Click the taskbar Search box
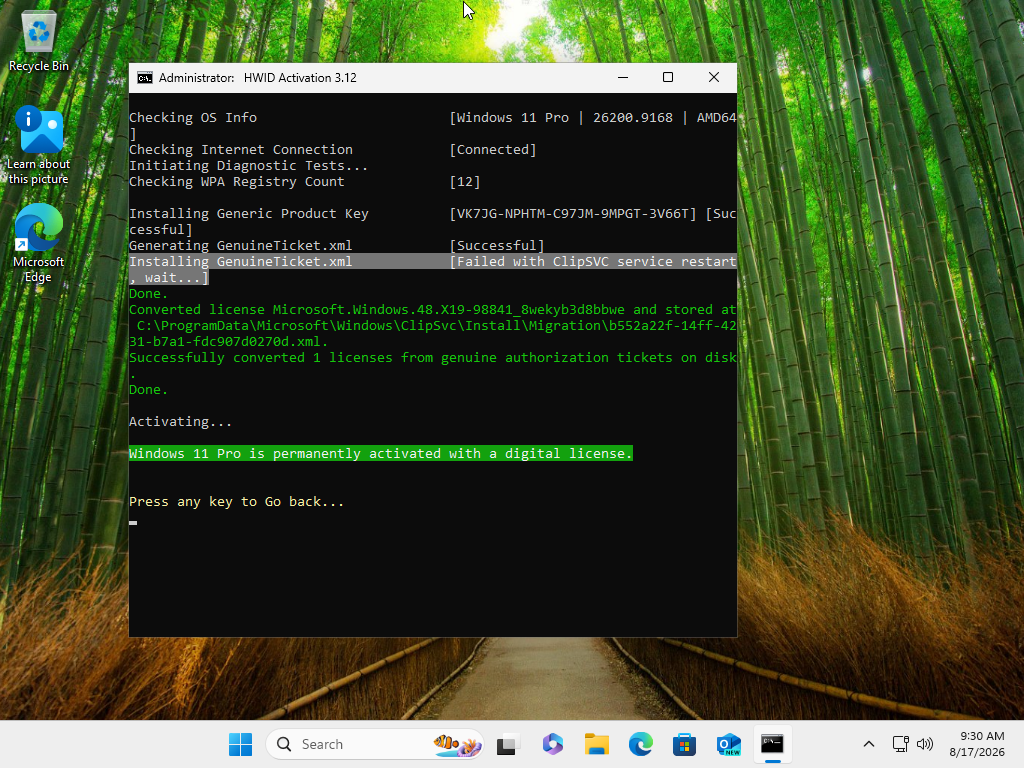 375,744
